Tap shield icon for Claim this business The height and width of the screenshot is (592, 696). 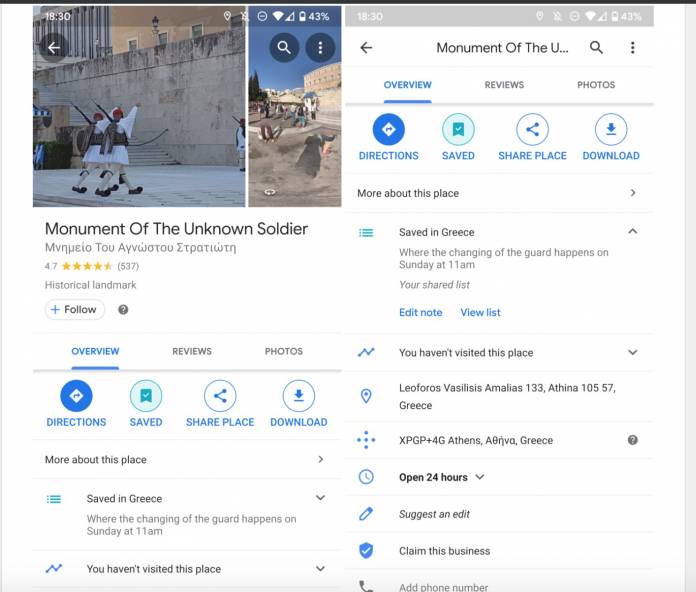point(366,551)
